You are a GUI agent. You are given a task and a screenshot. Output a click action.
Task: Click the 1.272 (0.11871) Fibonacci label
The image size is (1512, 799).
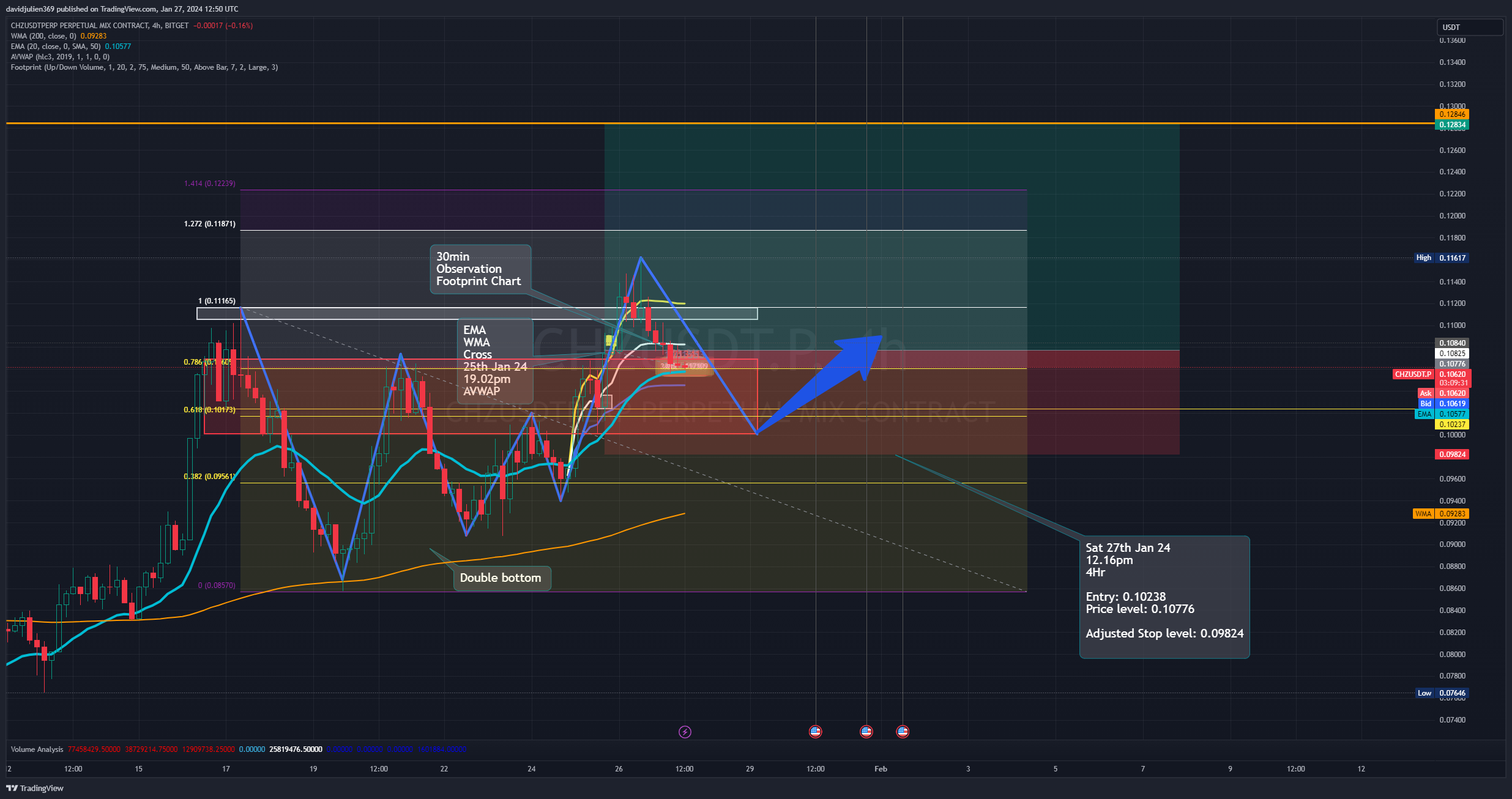(210, 224)
